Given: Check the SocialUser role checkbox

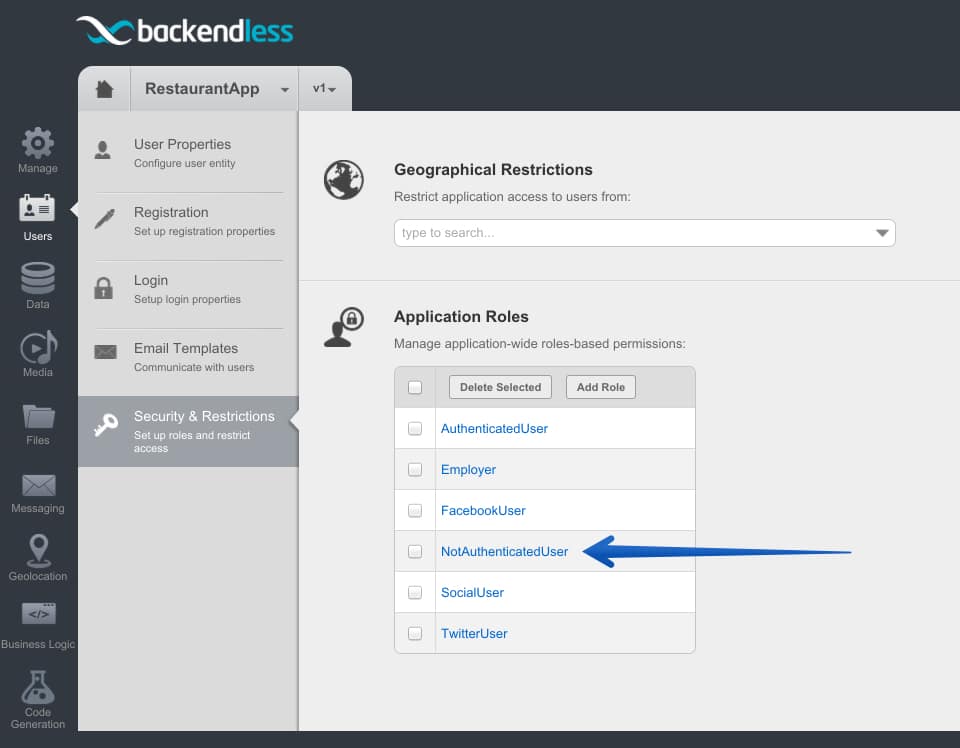Looking at the screenshot, I should pos(415,593).
